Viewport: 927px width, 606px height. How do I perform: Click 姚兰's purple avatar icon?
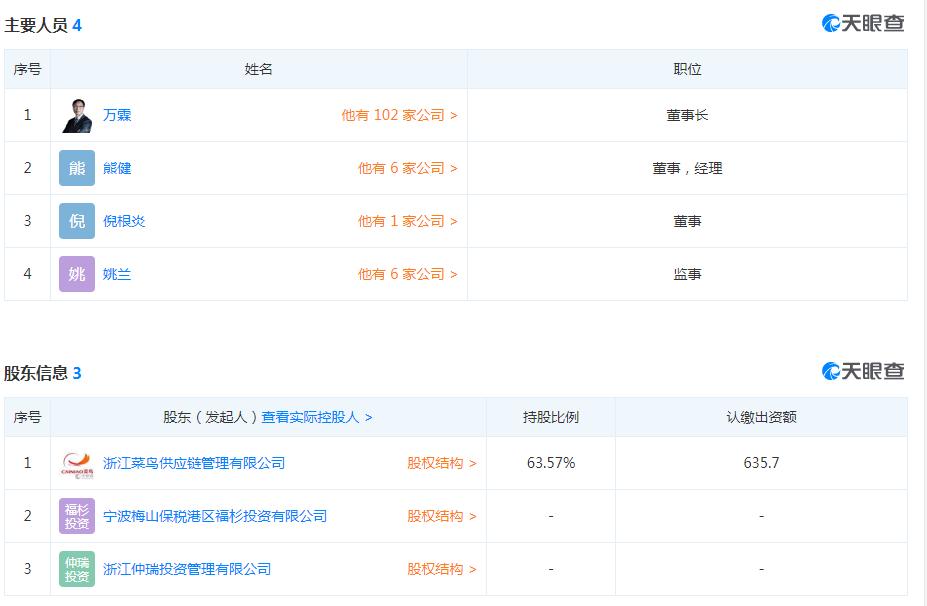76,274
